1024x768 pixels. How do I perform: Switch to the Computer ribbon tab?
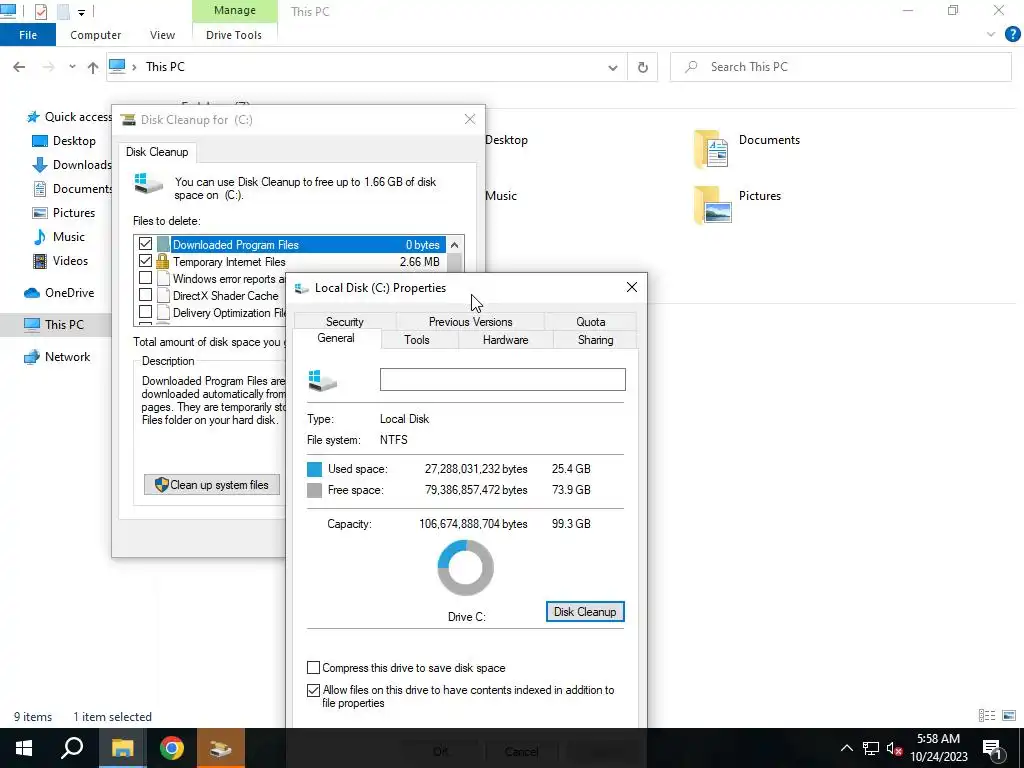coord(95,35)
